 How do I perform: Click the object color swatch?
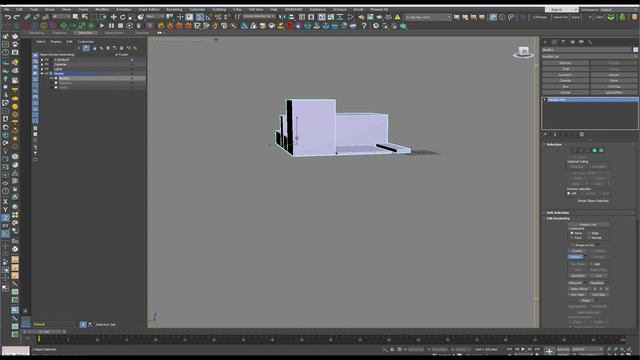[x=636, y=50]
